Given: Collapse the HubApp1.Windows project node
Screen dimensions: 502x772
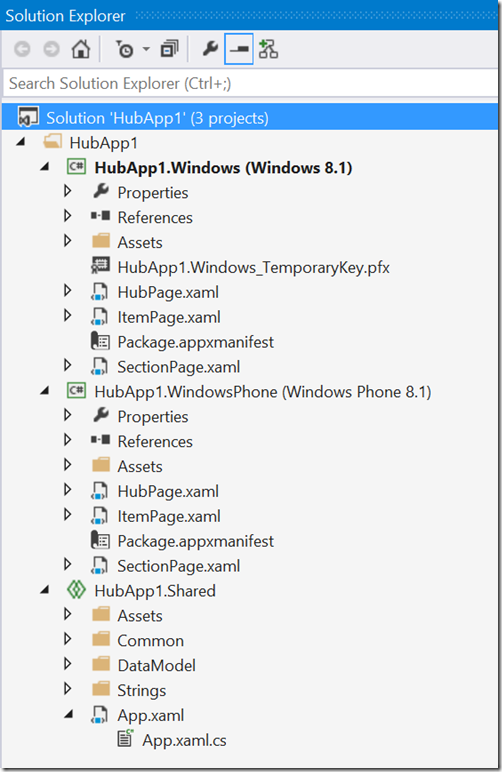Looking at the screenshot, I should pos(45,167).
